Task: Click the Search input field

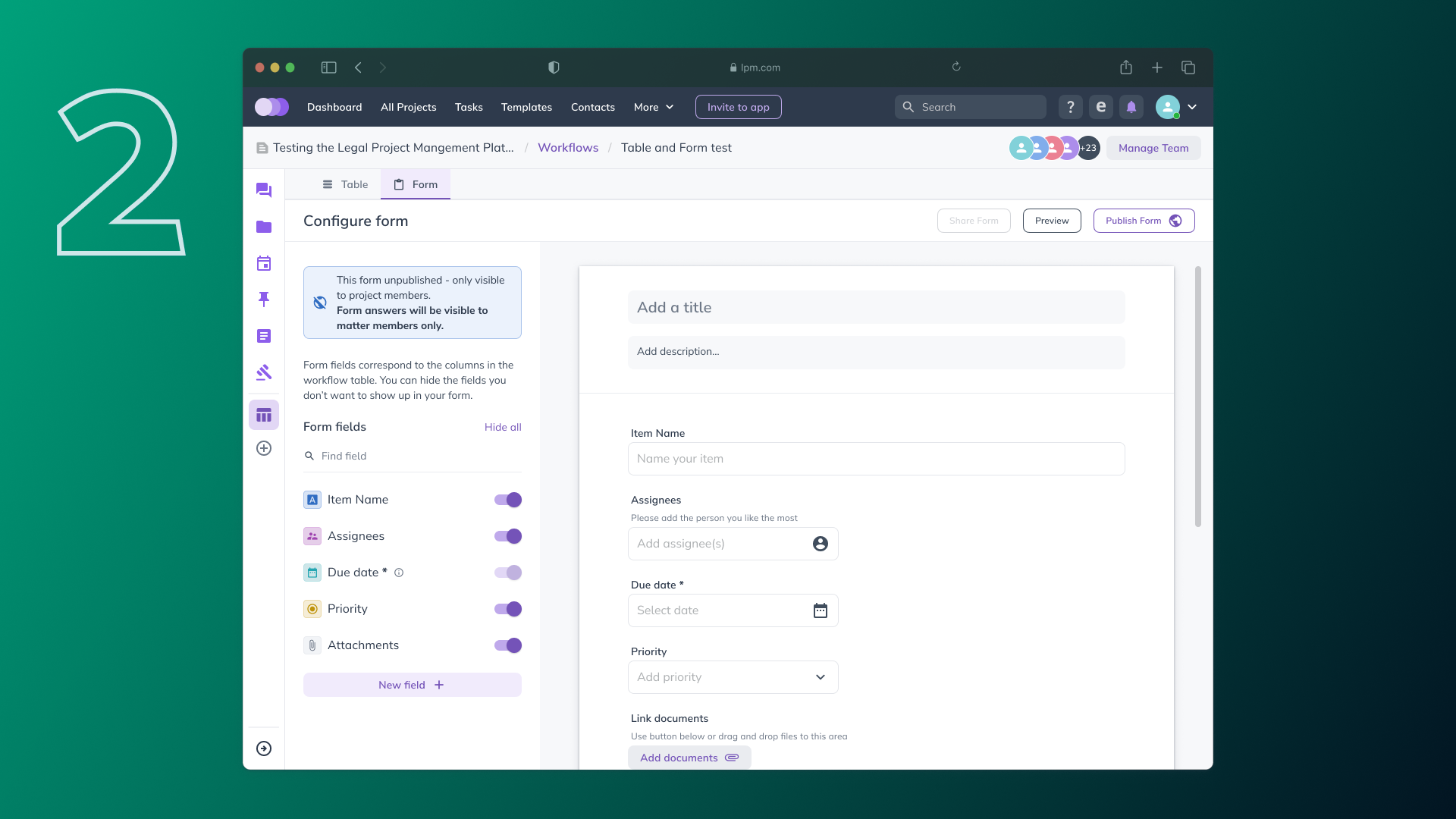Action: (971, 107)
